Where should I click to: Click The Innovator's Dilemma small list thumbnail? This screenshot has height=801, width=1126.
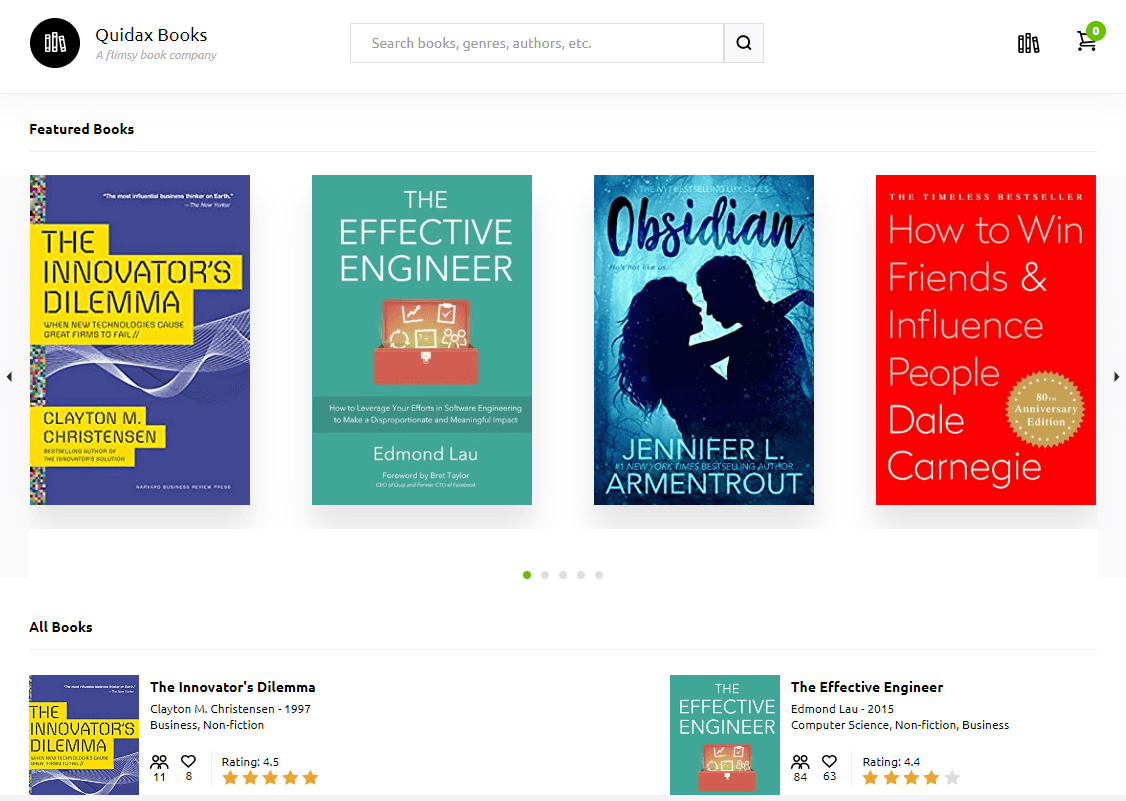pyautogui.click(x=84, y=735)
